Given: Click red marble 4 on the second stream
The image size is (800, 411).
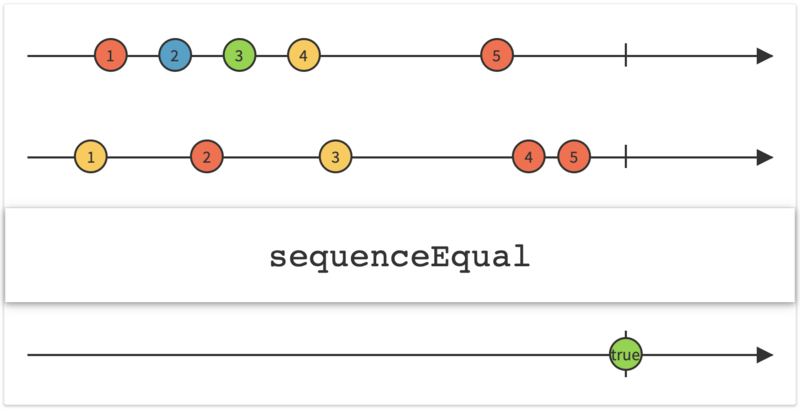Looking at the screenshot, I should coord(528,157).
